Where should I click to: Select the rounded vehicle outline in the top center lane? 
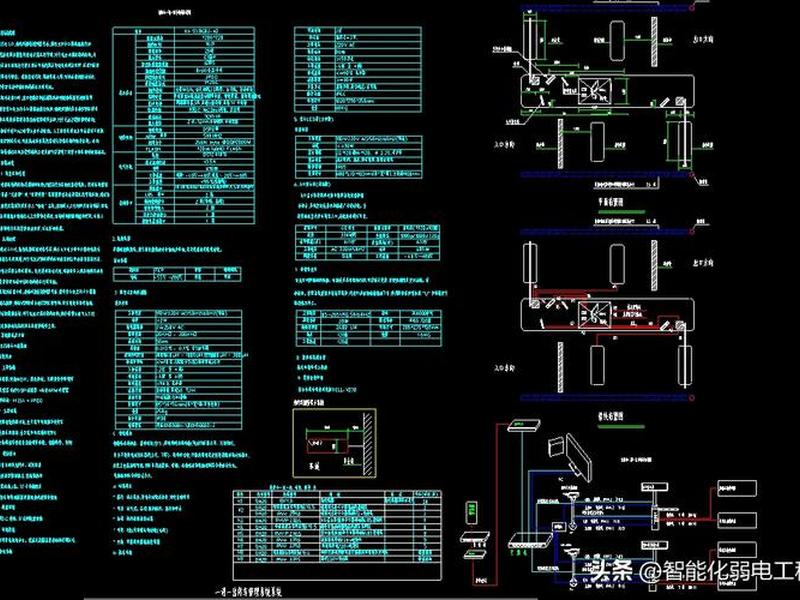pyautogui.click(x=617, y=41)
